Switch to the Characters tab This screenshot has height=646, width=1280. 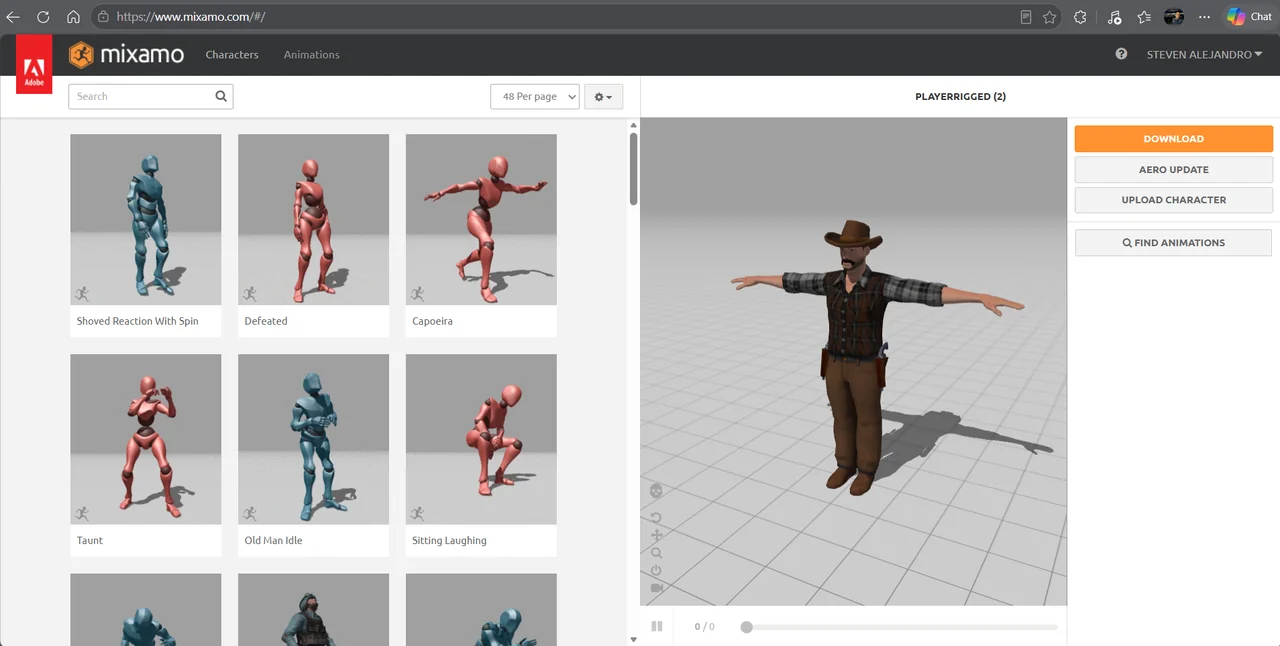coord(232,55)
